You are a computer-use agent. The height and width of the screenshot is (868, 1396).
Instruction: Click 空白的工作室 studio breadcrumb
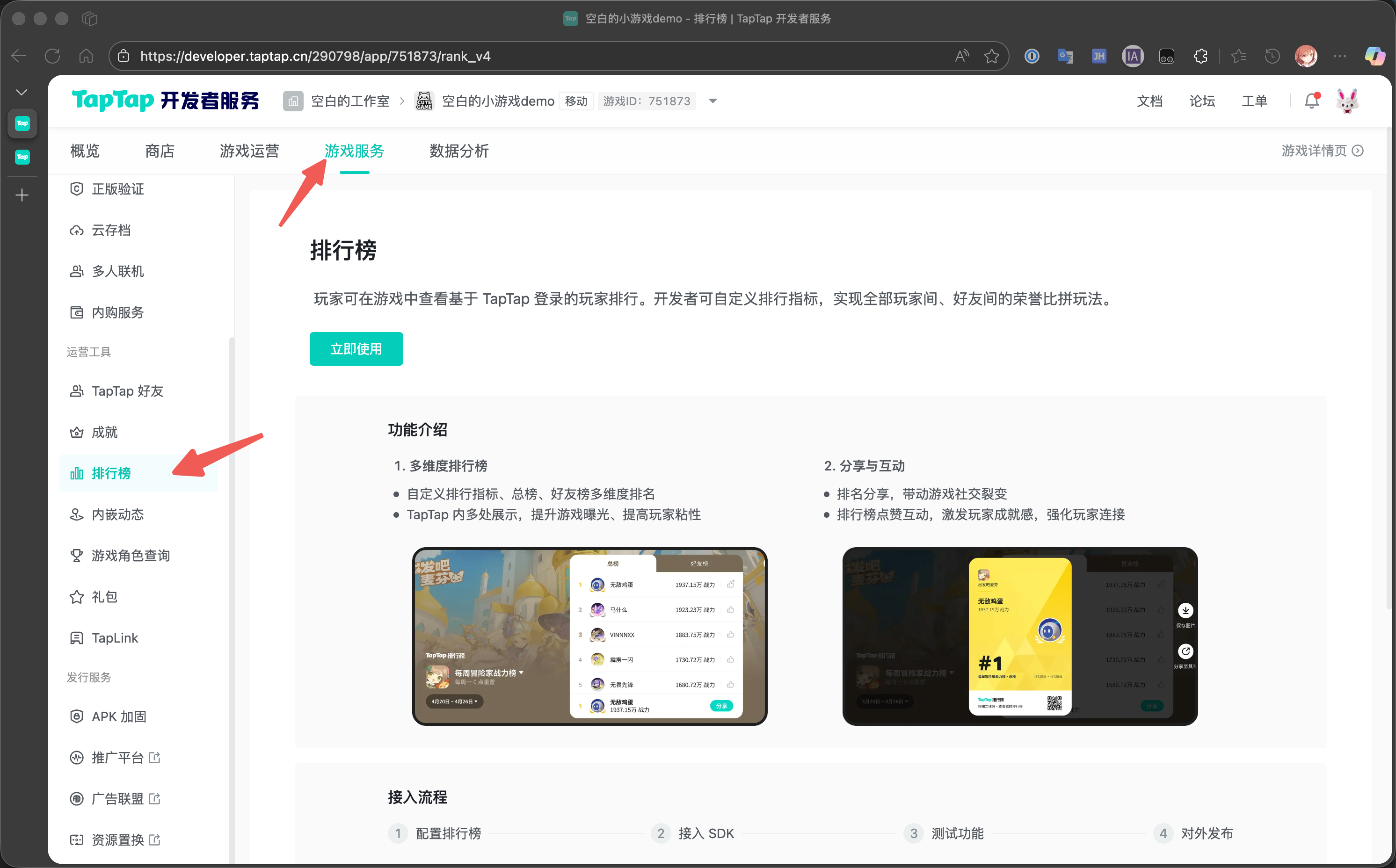point(350,101)
